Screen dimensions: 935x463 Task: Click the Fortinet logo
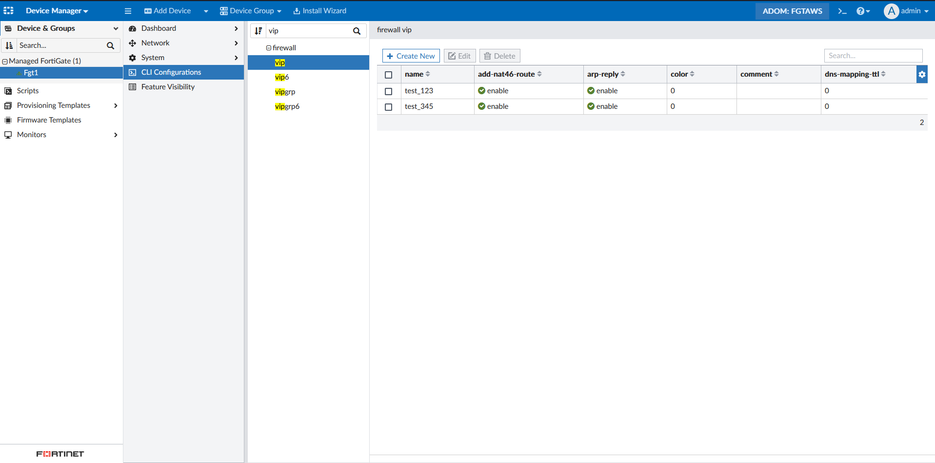(x=60, y=454)
